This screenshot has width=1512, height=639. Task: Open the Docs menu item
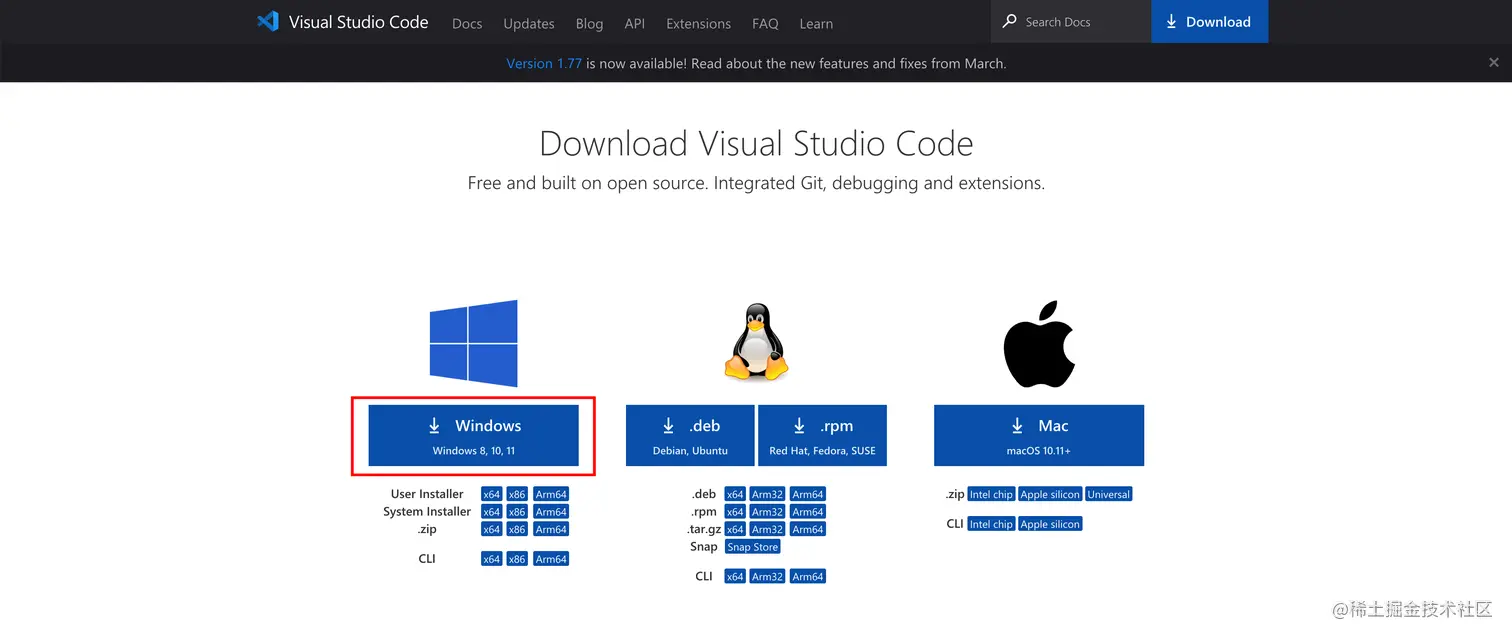coord(467,23)
